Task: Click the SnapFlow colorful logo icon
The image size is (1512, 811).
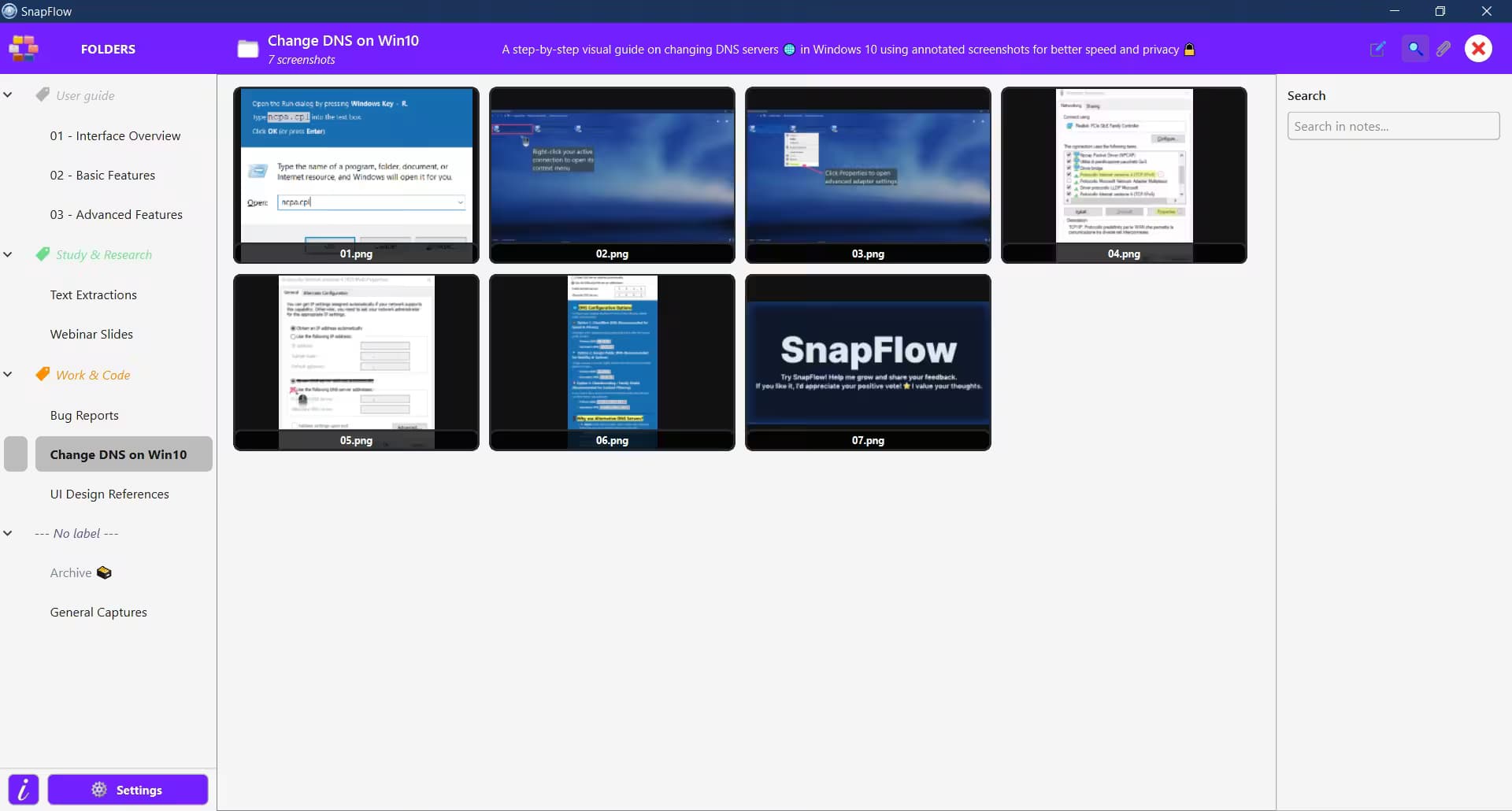Action: click(x=24, y=49)
